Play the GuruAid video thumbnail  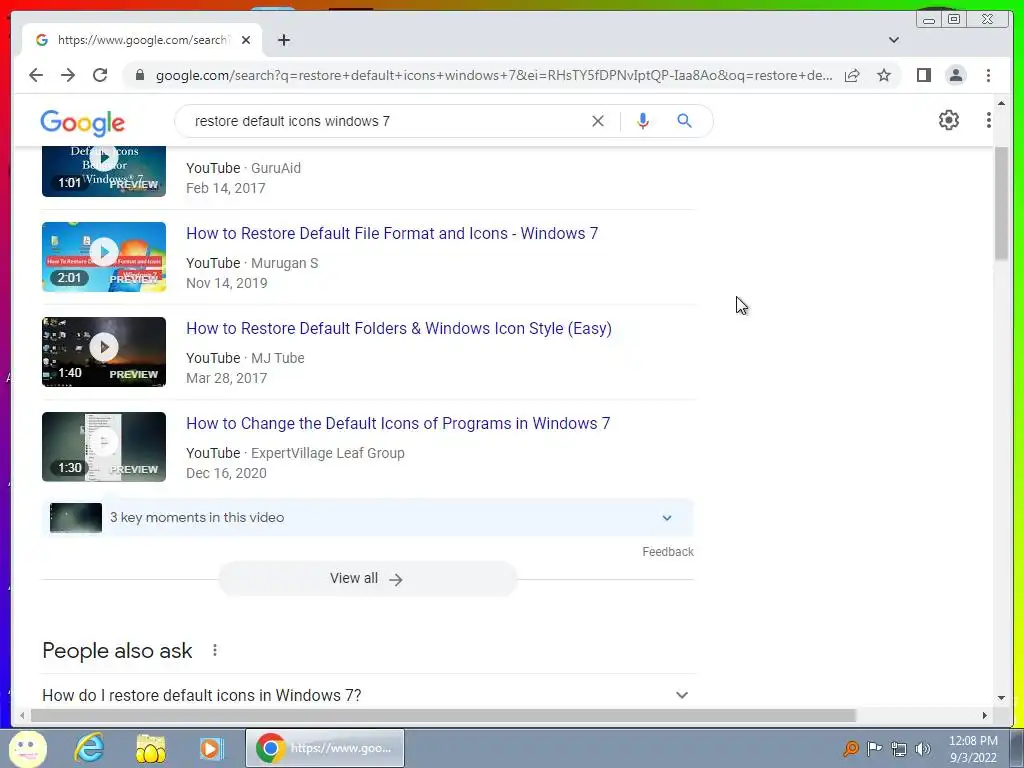click(104, 171)
